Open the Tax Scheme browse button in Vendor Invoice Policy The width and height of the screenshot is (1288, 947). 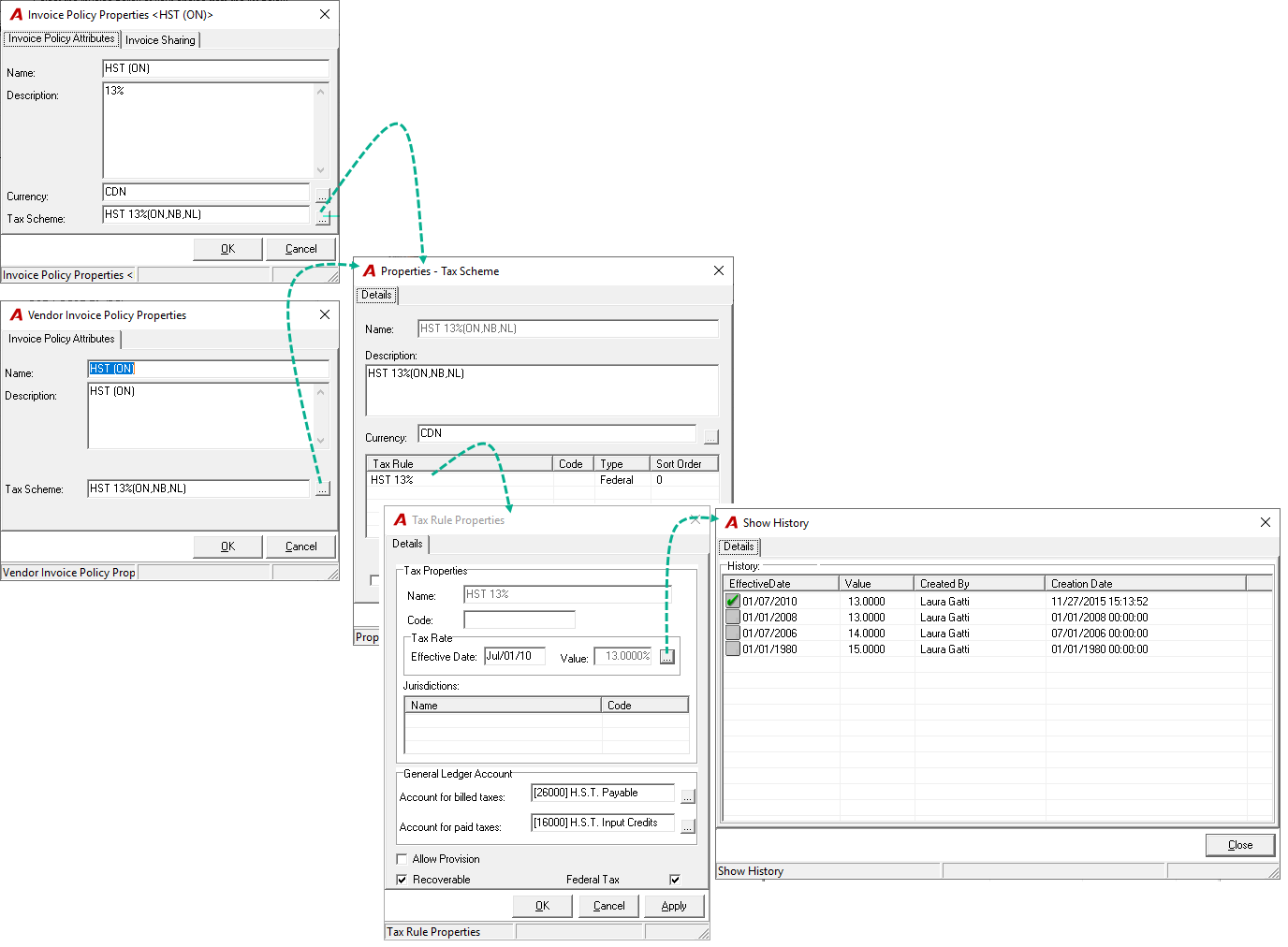click(322, 488)
